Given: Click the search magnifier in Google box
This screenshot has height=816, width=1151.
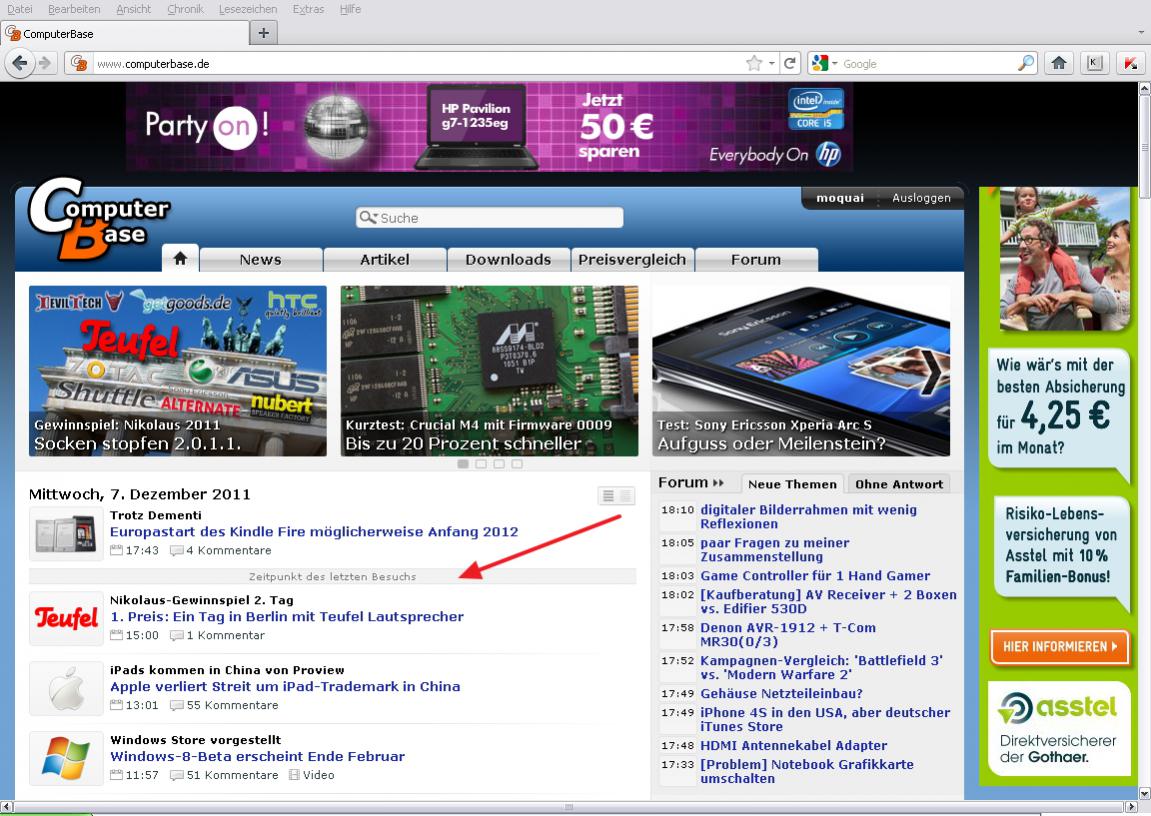Looking at the screenshot, I should 1026,64.
